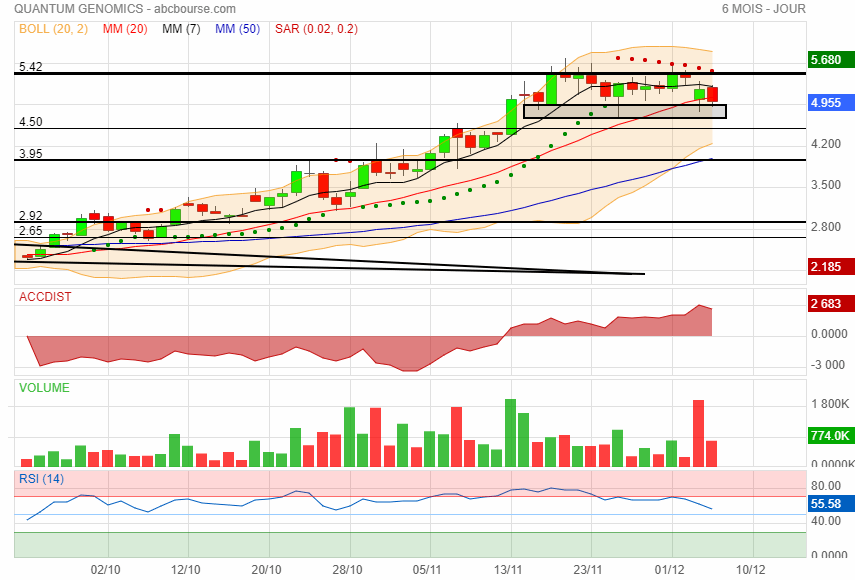Image resolution: width=855 pixels, height=580 pixels.
Task: Click the 28/10 date axis label
Action: tap(347, 570)
